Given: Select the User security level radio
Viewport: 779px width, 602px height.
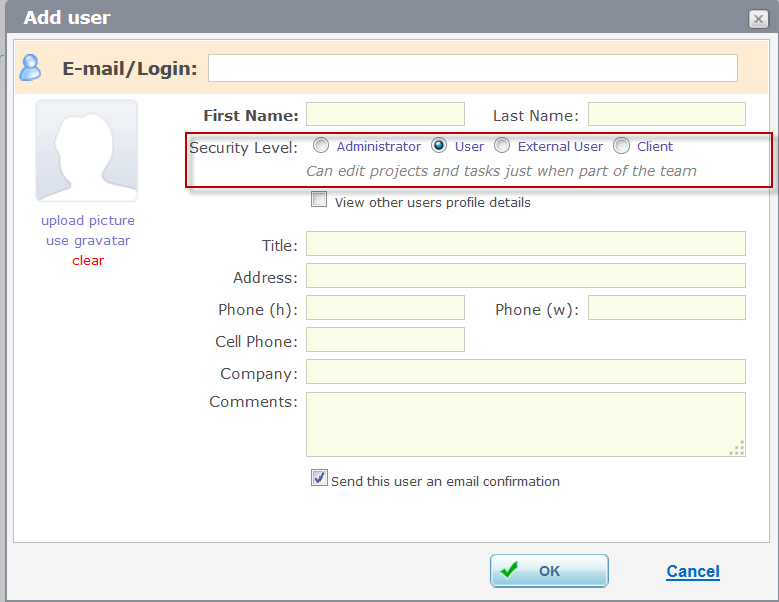Looking at the screenshot, I should click(x=439, y=146).
